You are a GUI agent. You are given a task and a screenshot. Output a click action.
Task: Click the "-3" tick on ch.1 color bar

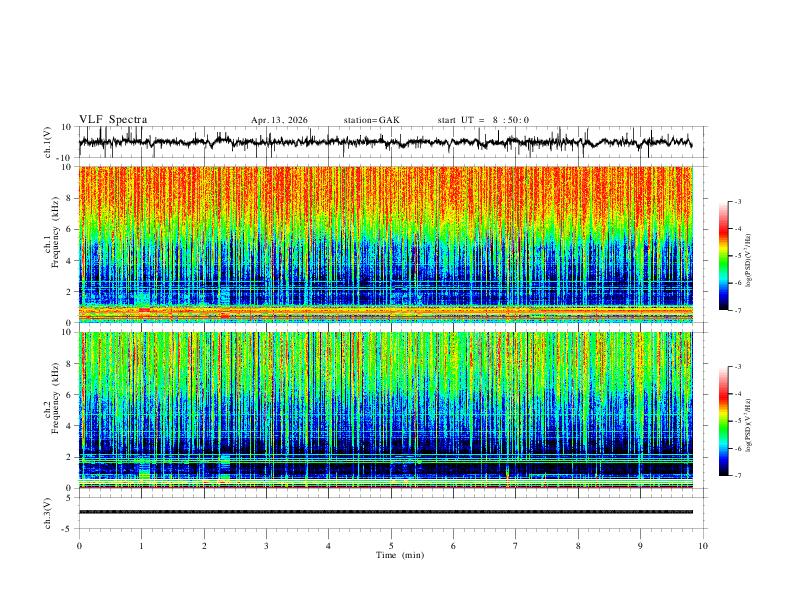tap(738, 201)
